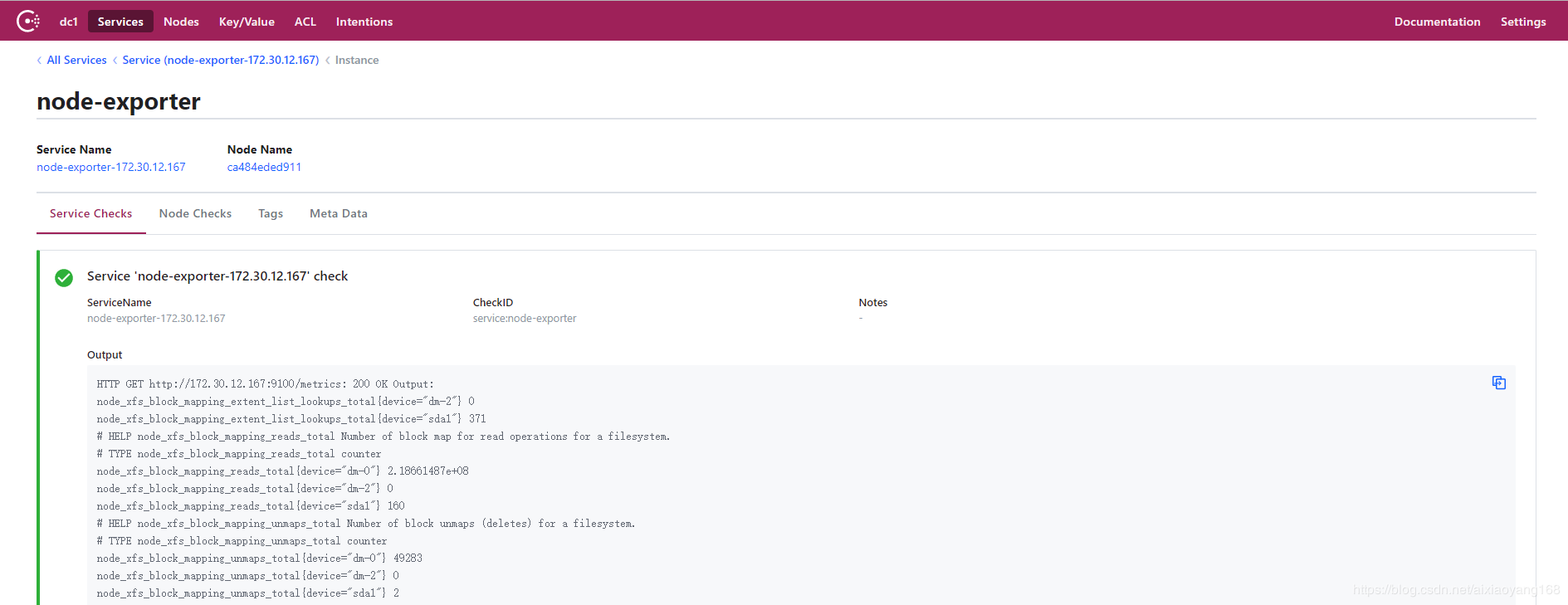Switch to the Tags tab
The image size is (1568, 605).
tap(271, 214)
